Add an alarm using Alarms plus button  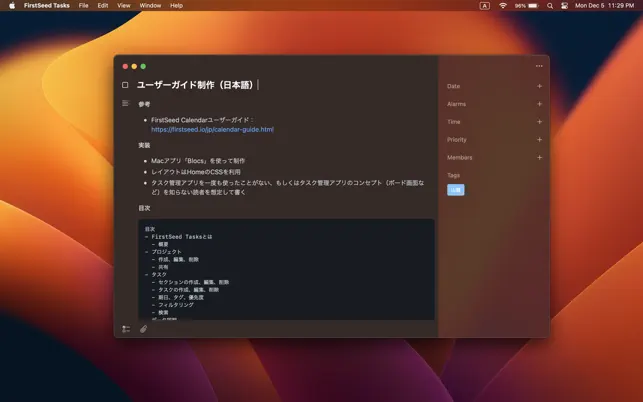click(539, 104)
